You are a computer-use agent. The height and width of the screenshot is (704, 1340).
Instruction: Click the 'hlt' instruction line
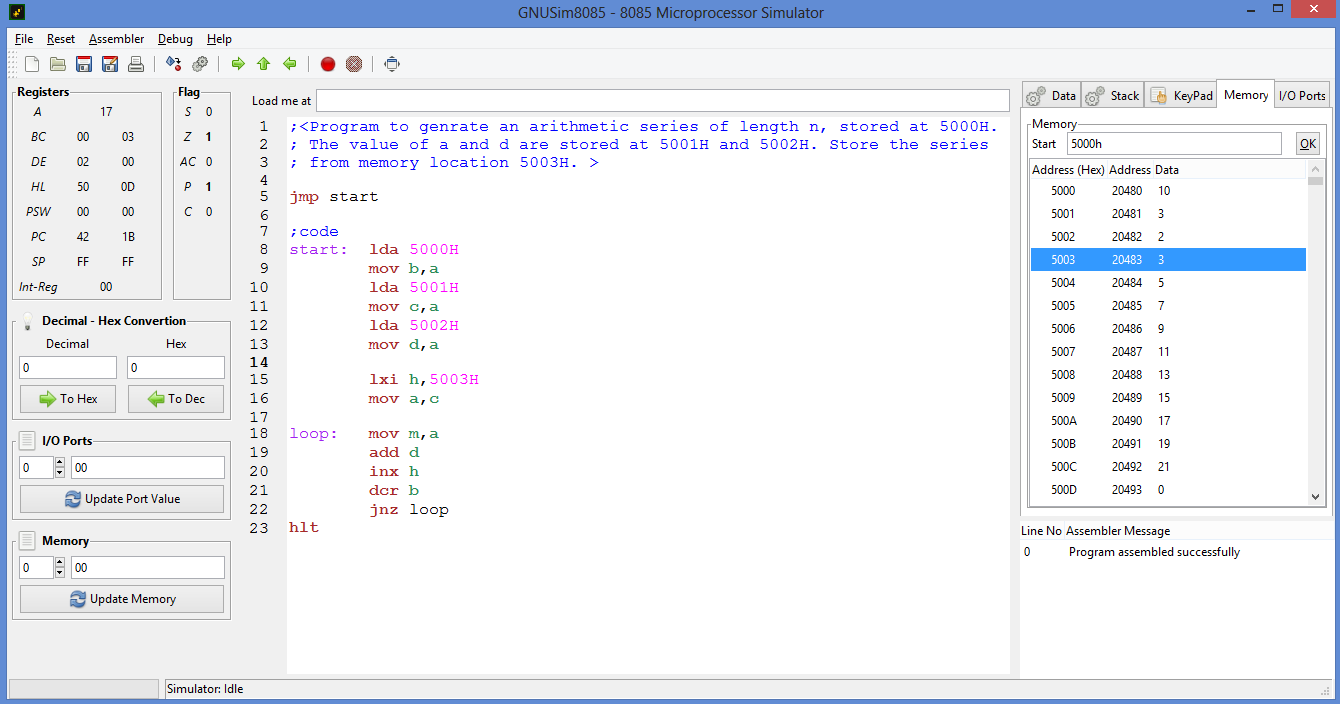(304, 527)
